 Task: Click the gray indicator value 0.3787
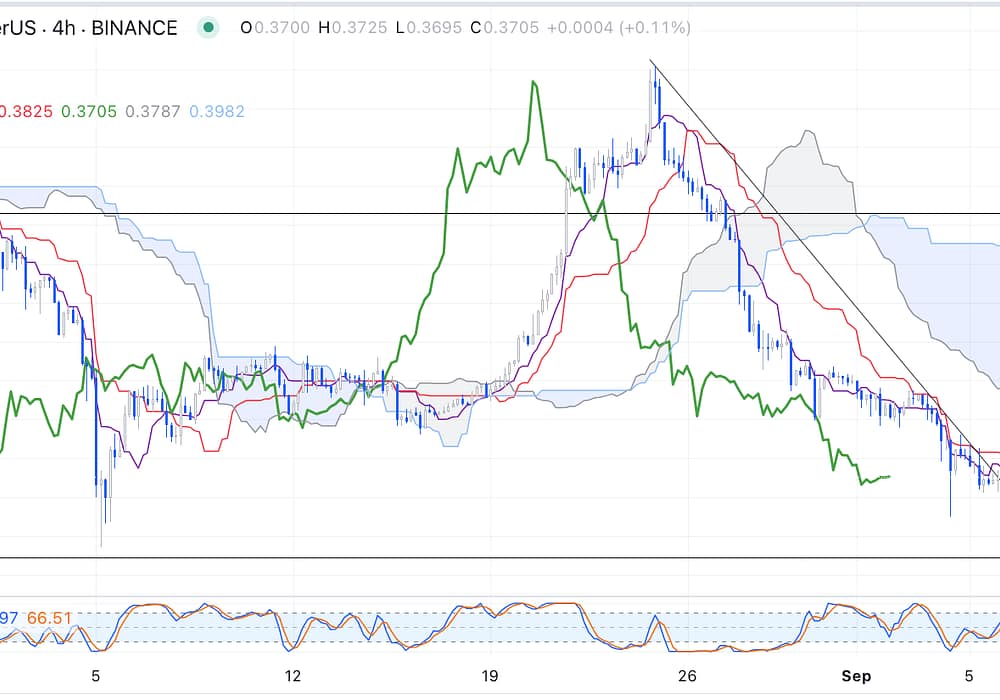(x=153, y=111)
